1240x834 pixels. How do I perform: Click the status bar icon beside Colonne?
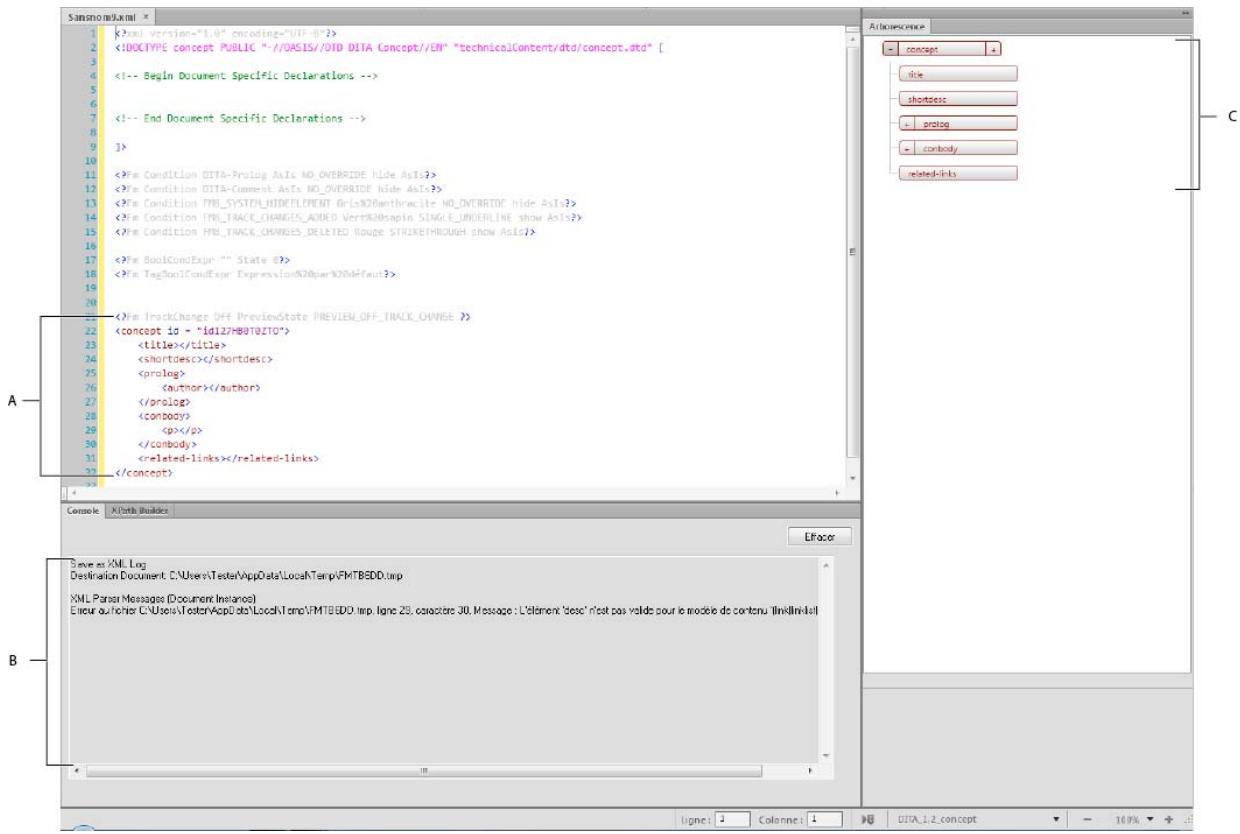tap(866, 818)
